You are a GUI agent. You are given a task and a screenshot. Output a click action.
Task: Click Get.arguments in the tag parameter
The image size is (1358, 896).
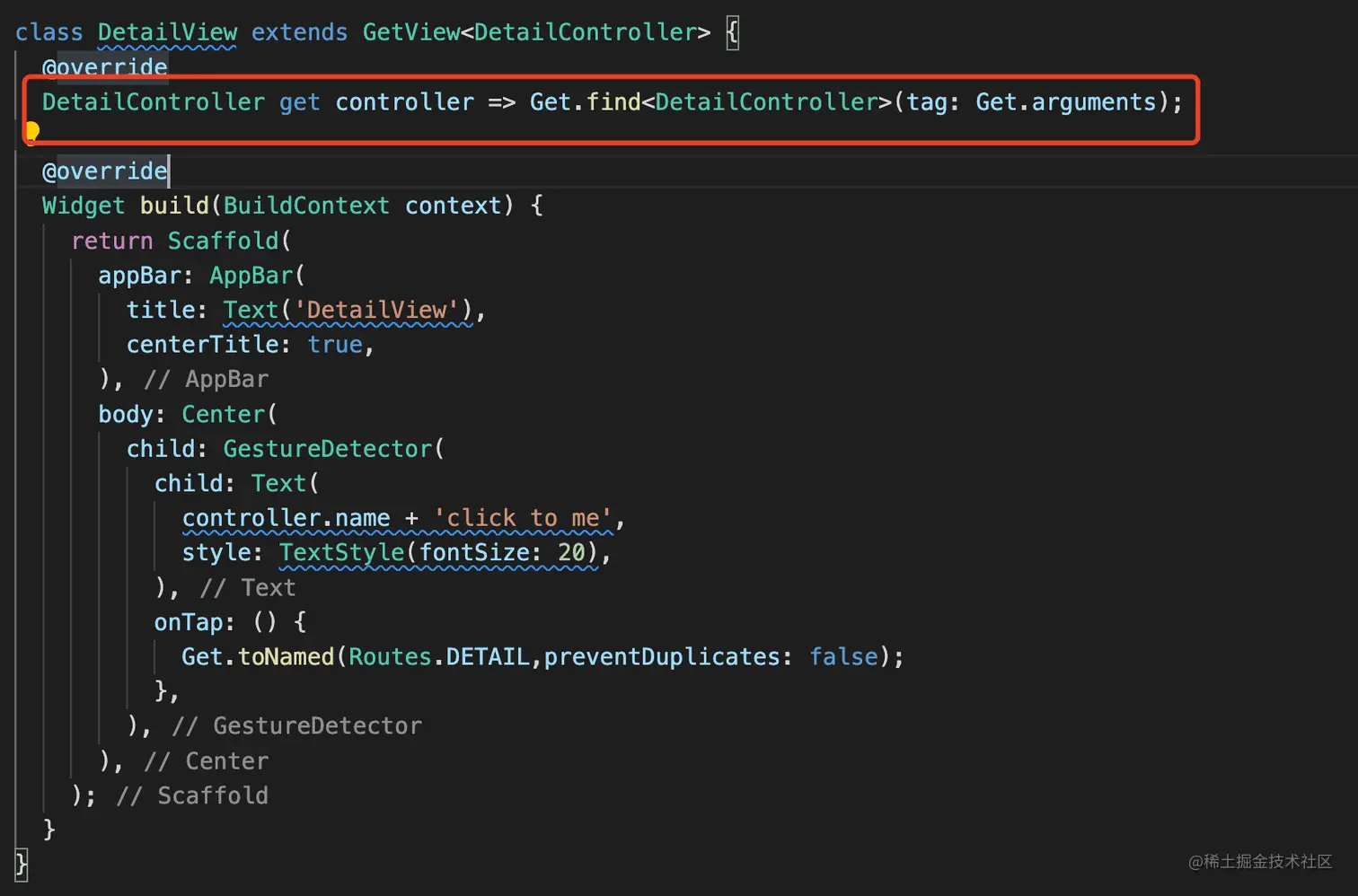(x=1065, y=102)
